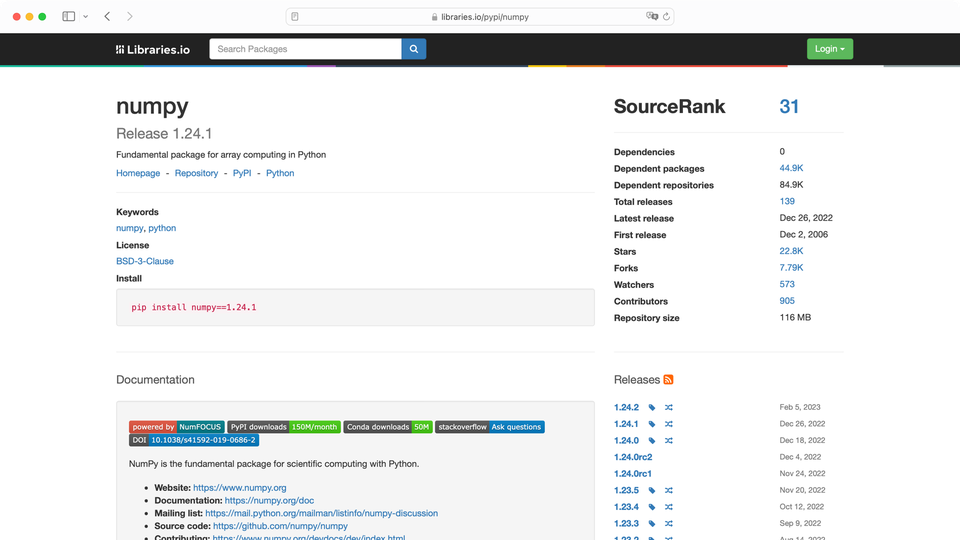This screenshot has width=960, height=540.
Task: Click the tag icon next to release 1.24.0
Action: 652,440
